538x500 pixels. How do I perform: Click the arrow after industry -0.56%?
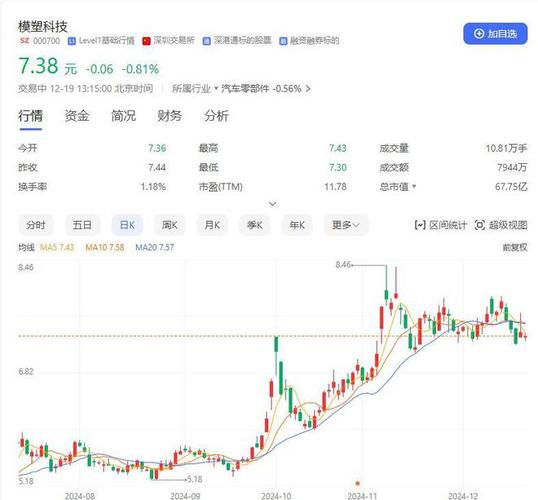(308, 89)
